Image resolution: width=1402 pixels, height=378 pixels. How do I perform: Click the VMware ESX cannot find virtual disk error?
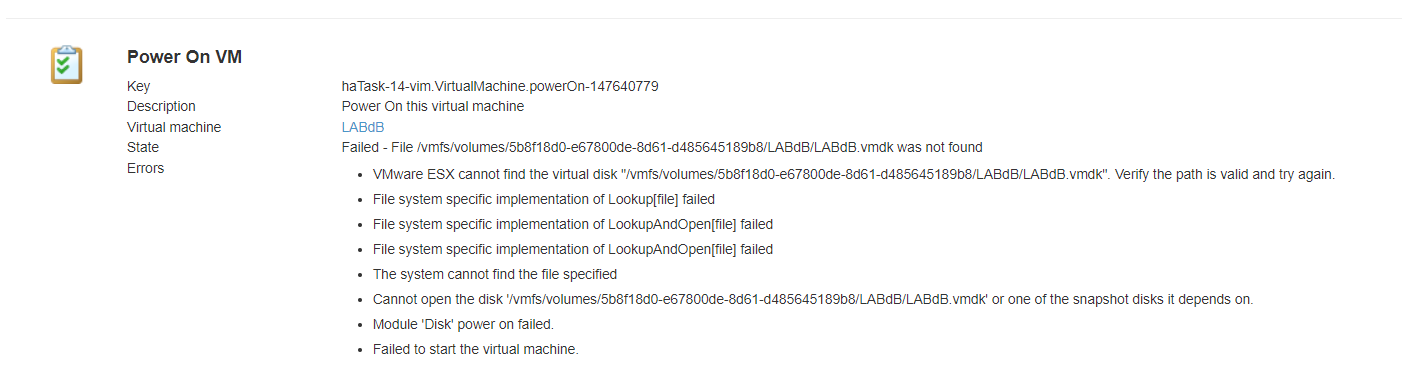(x=854, y=174)
